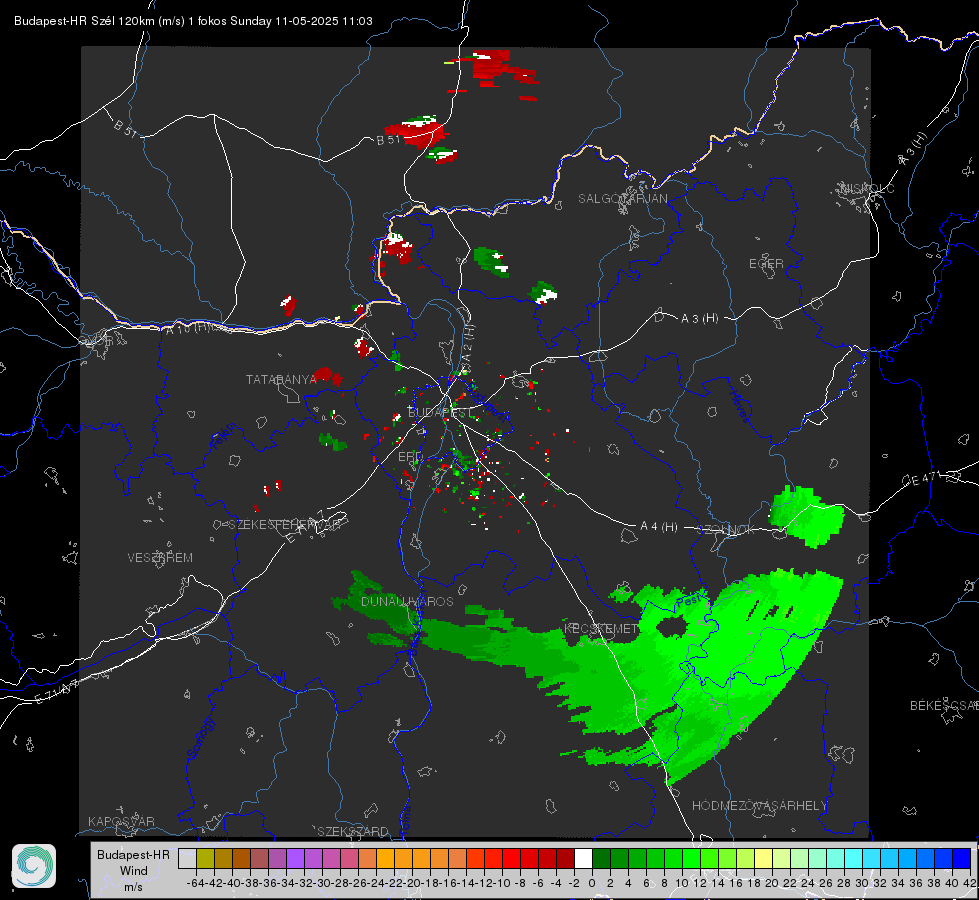Click the '-64' value at legend start
This screenshot has width=979, height=900.
pos(195,883)
